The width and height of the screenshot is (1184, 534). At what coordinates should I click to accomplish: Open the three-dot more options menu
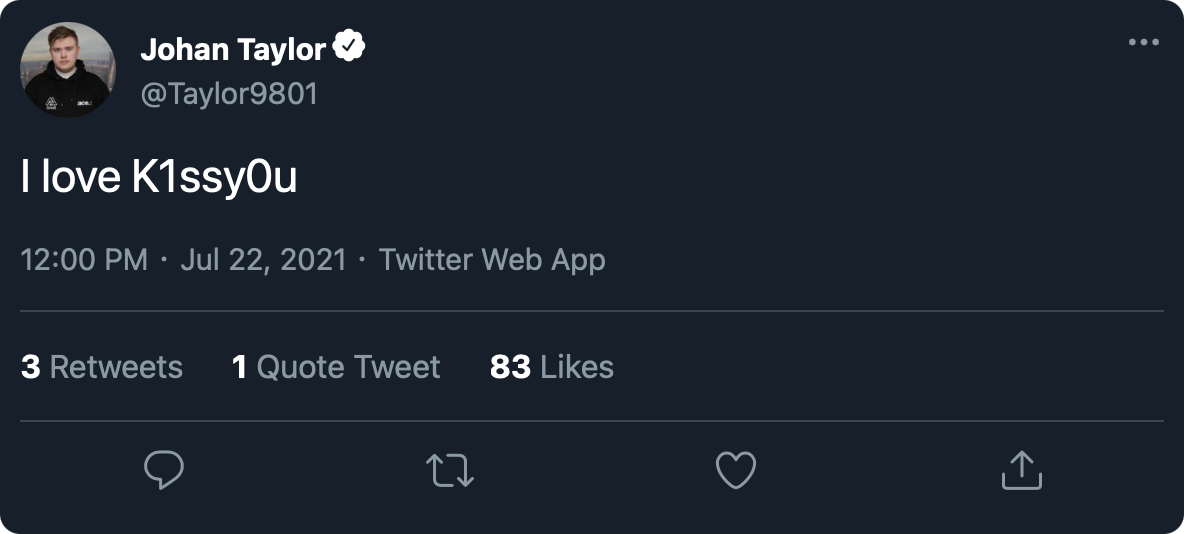(x=1143, y=43)
